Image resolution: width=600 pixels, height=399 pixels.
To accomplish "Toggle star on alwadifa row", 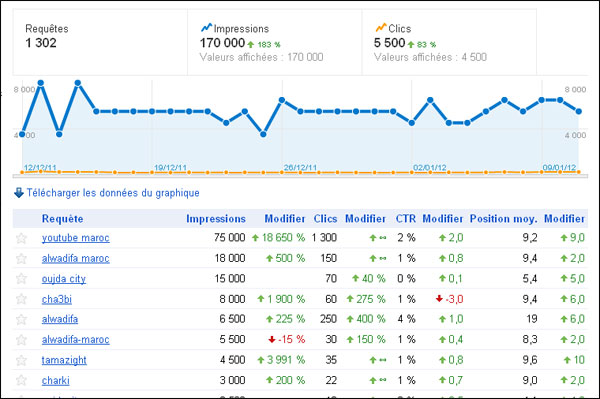I will (21, 319).
